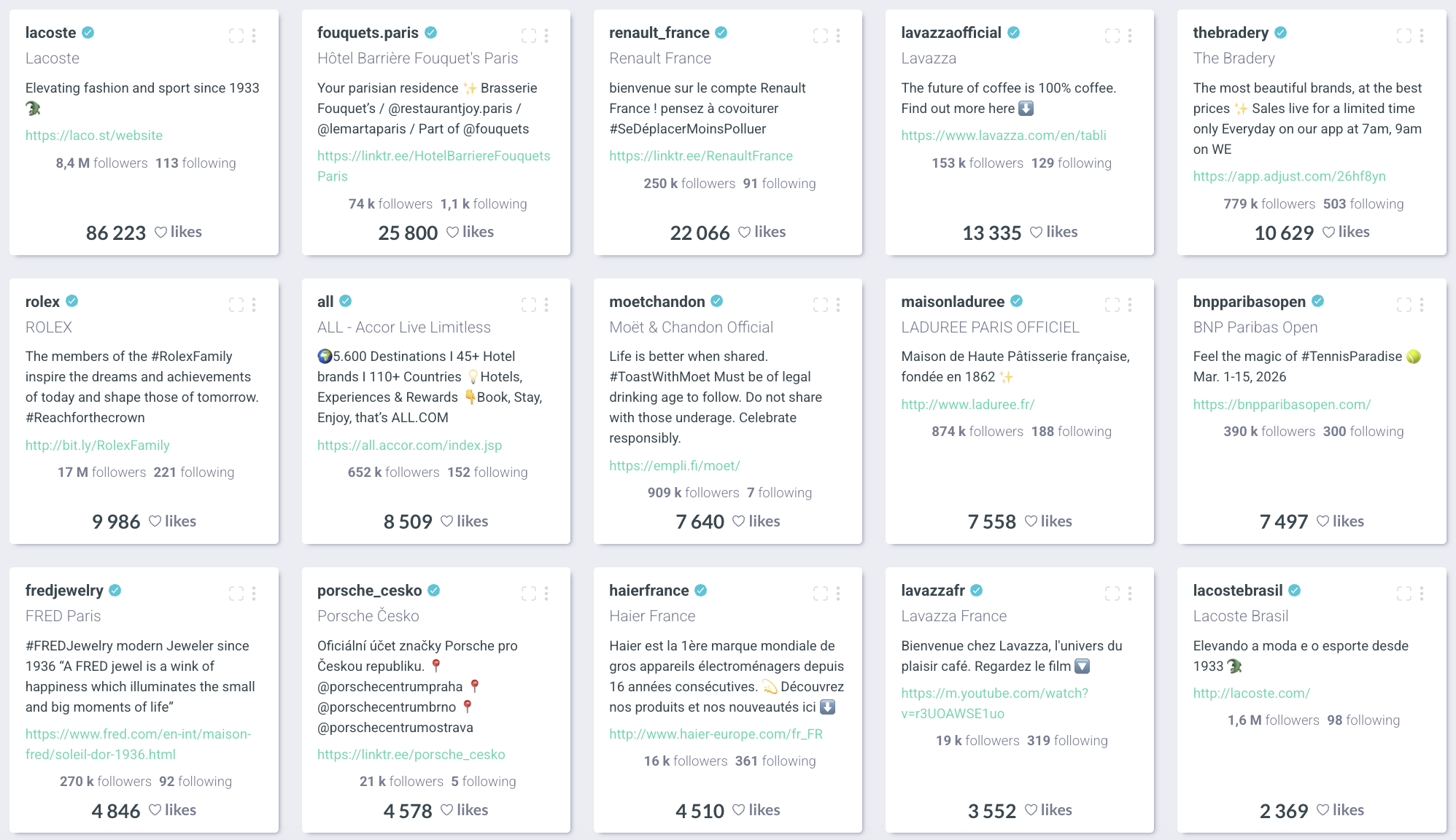1456x840 pixels.
Task: Click fullscreen icon on porsche_cesko card
Action: pos(529,594)
